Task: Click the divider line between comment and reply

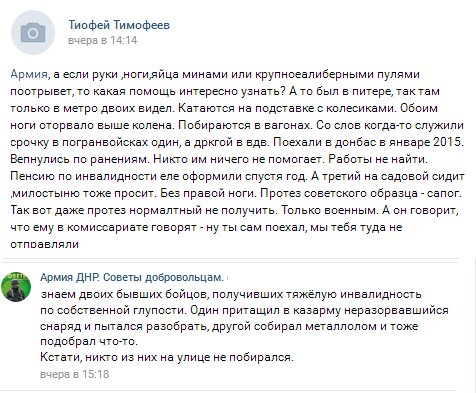Action: [231, 258]
